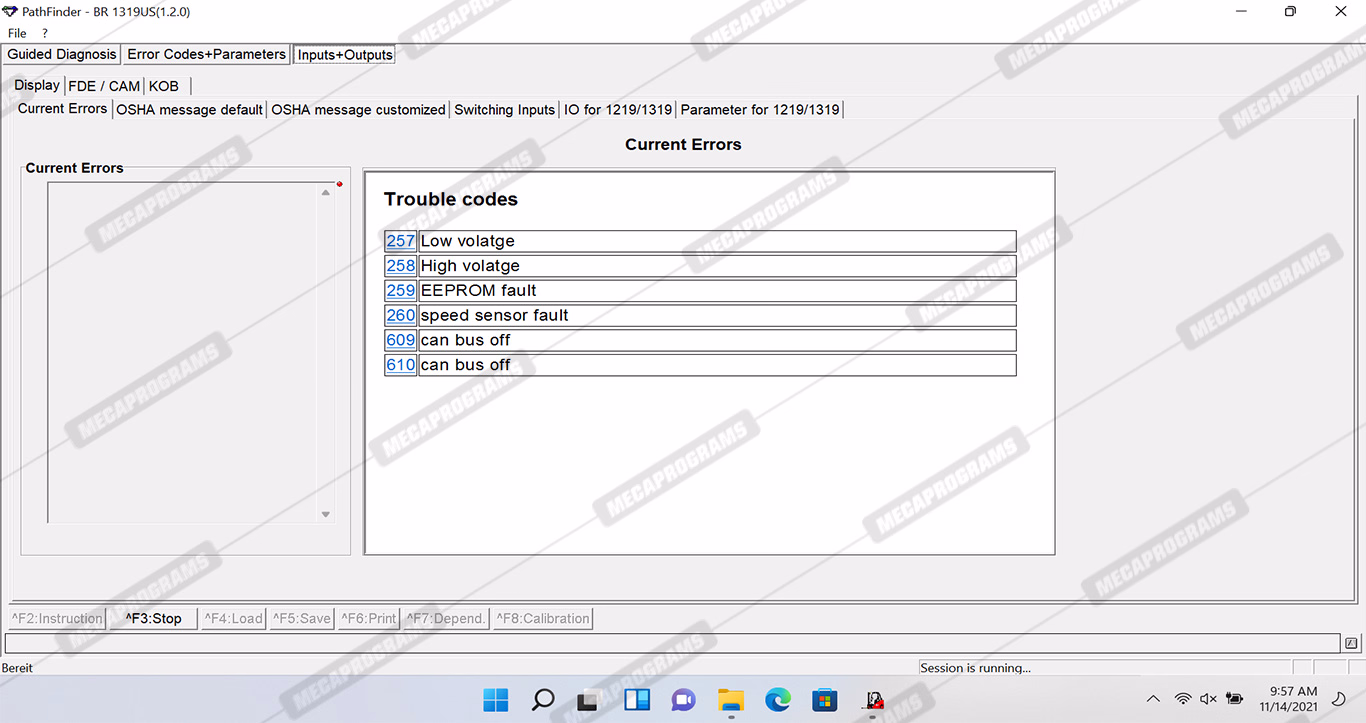
Task: Click trouble code 259 EEPROM fault link
Action: (x=400, y=290)
